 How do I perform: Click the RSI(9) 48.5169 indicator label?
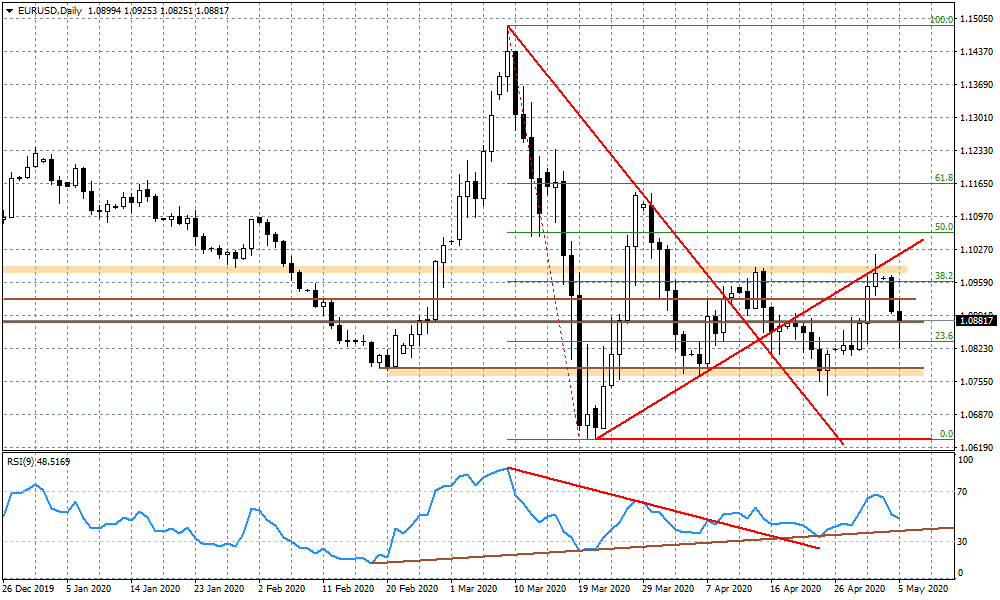(39, 461)
